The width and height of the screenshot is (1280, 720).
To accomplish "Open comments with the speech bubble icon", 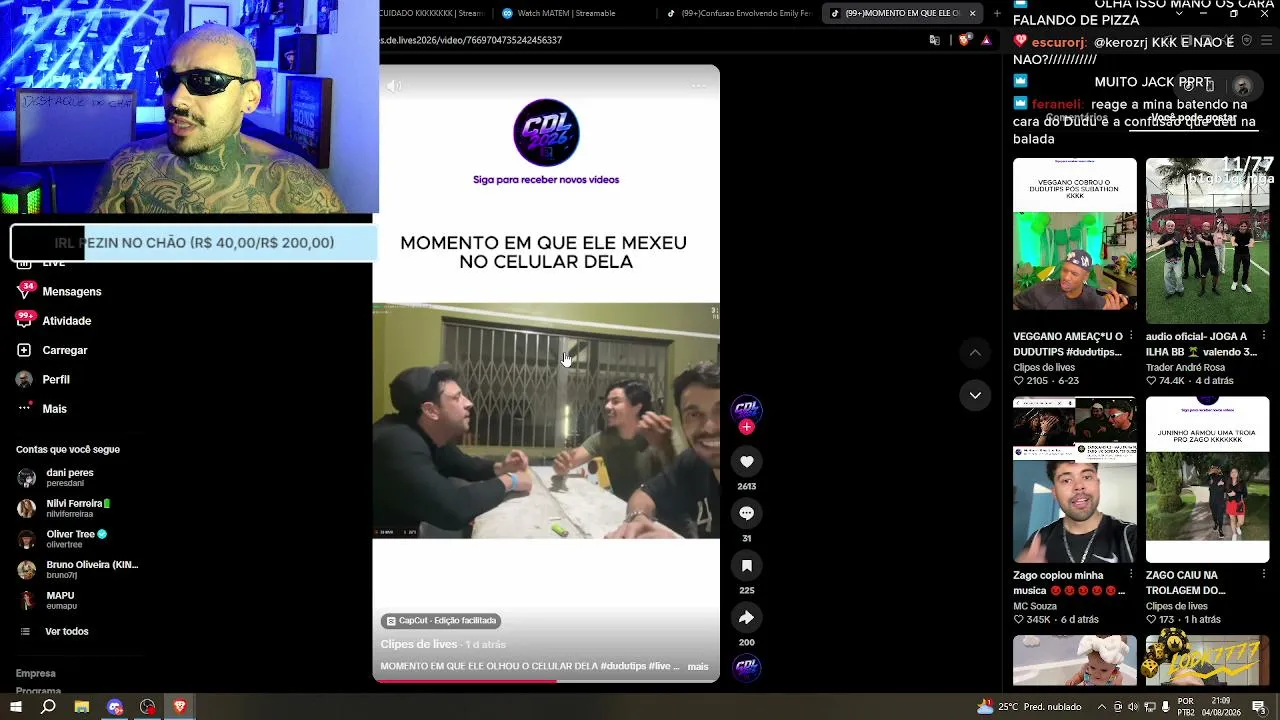I will [x=746, y=513].
